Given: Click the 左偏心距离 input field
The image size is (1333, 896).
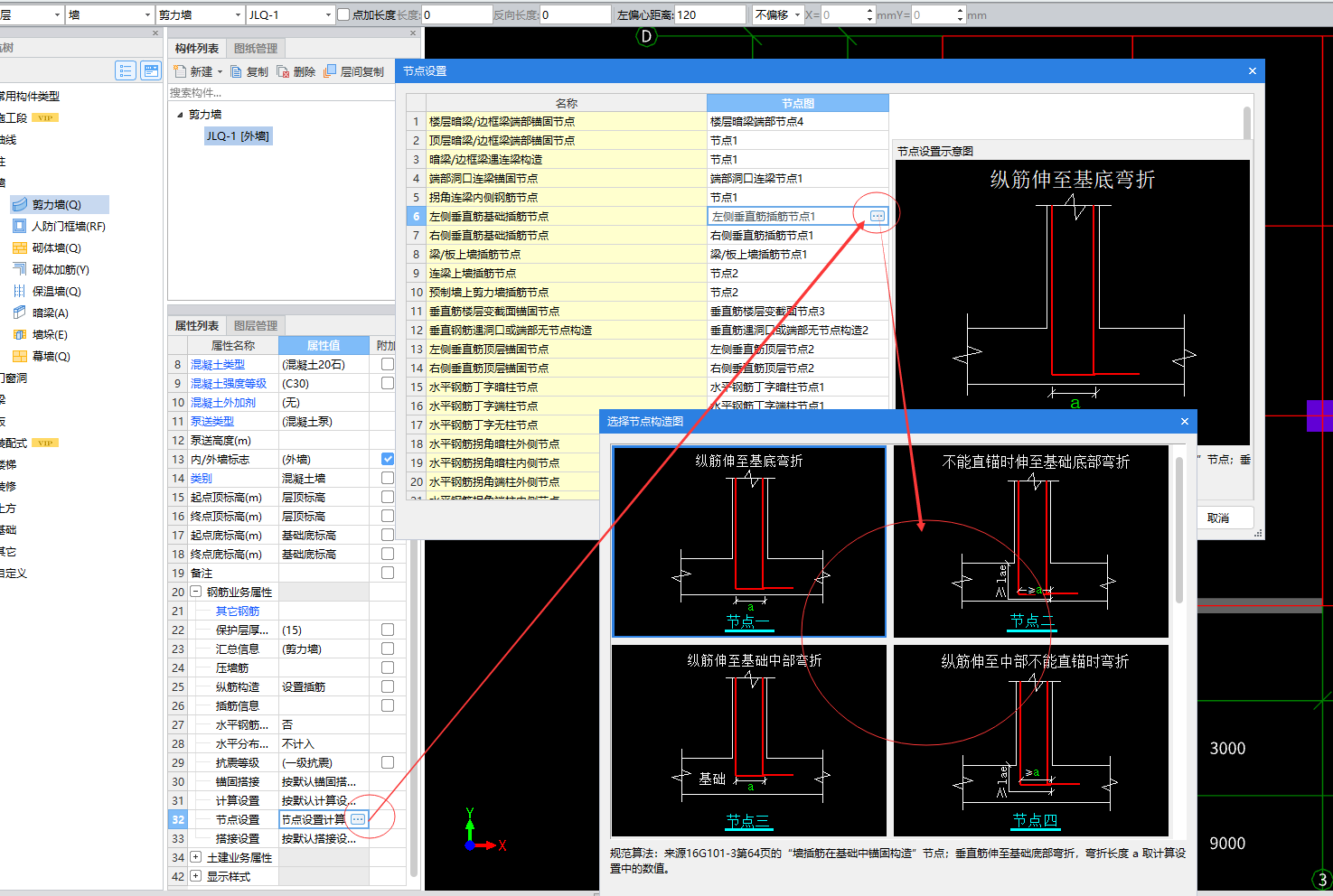Looking at the screenshot, I should pos(710,14).
